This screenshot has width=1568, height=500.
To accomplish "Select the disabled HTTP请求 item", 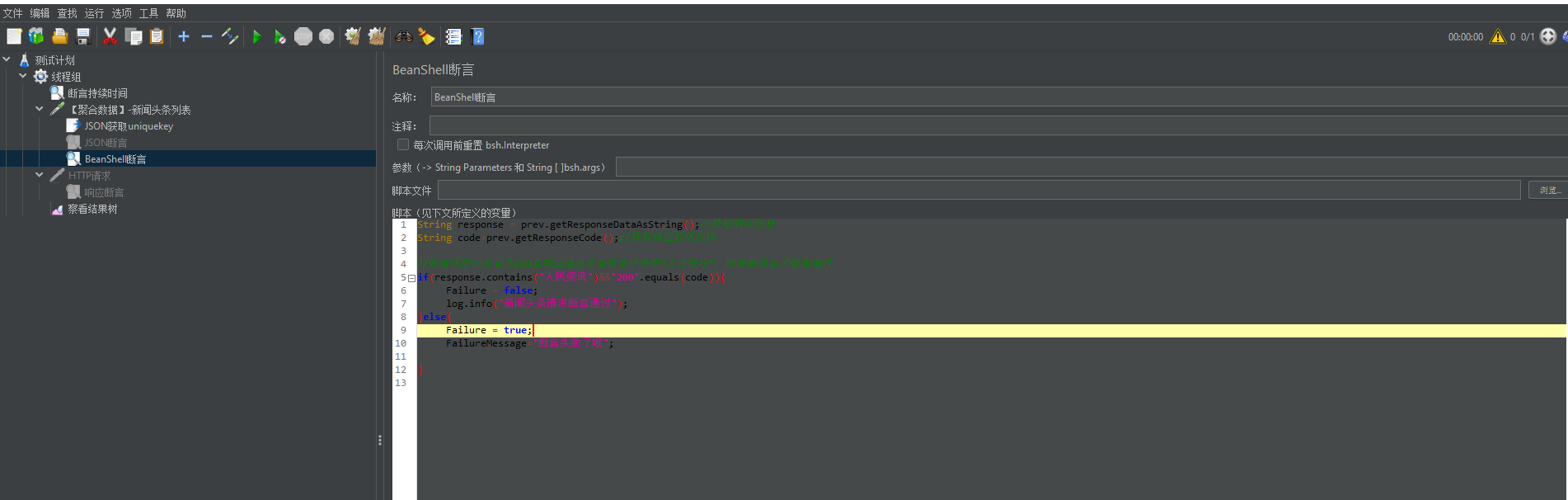I will (89, 176).
